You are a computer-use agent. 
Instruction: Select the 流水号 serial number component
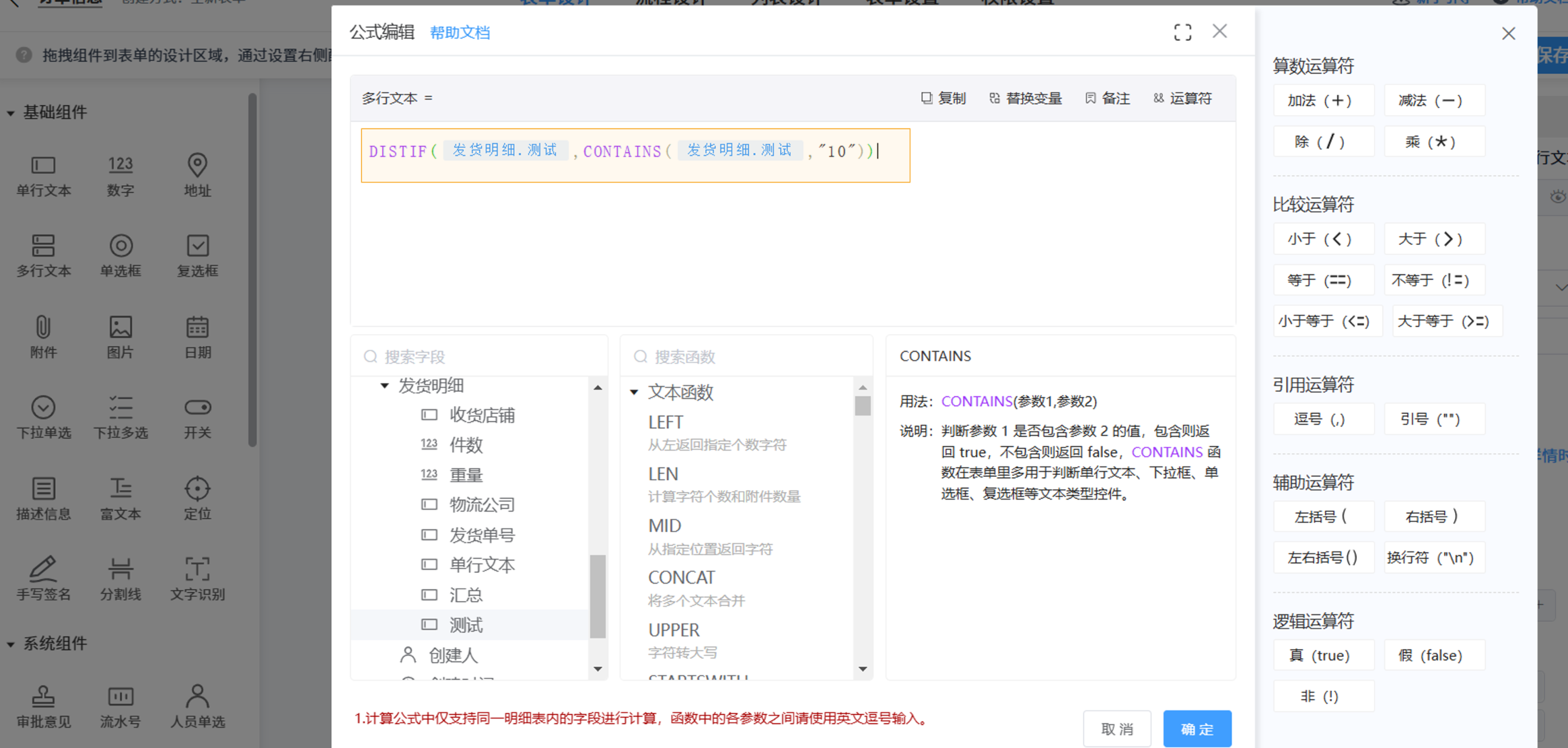click(120, 707)
